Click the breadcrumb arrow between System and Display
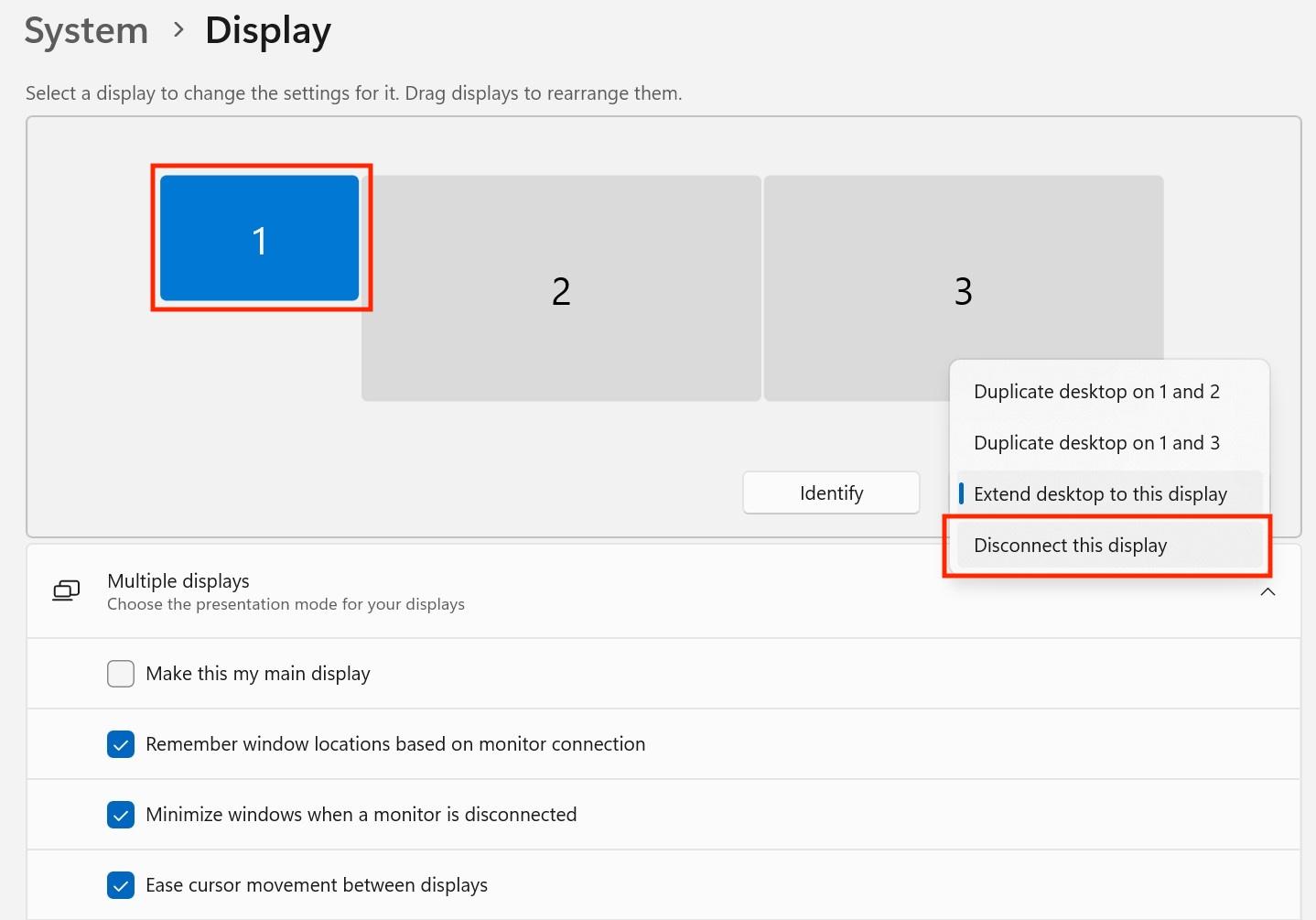Image resolution: width=1316 pixels, height=920 pixels. tap(178, 30)
